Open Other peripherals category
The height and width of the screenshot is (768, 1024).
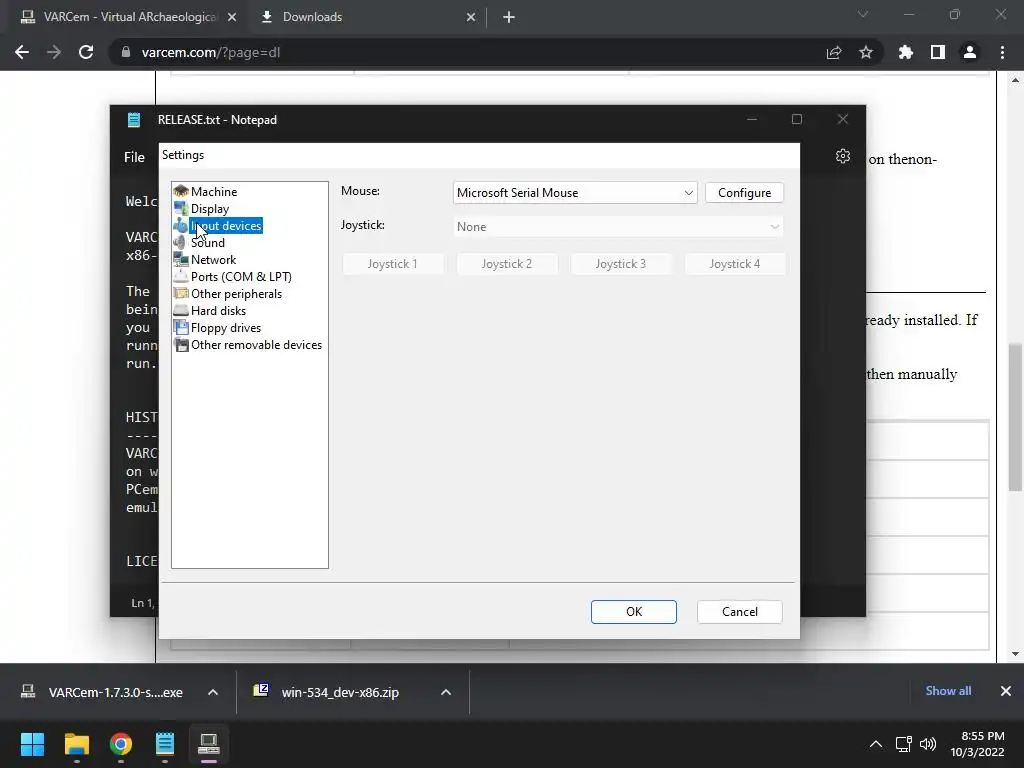coord(236,293)
